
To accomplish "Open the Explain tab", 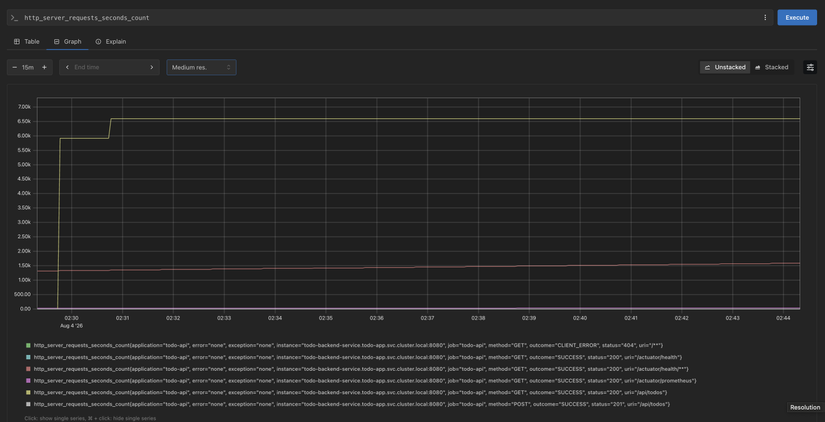I will pyautogui.click(x=110, y=42).
